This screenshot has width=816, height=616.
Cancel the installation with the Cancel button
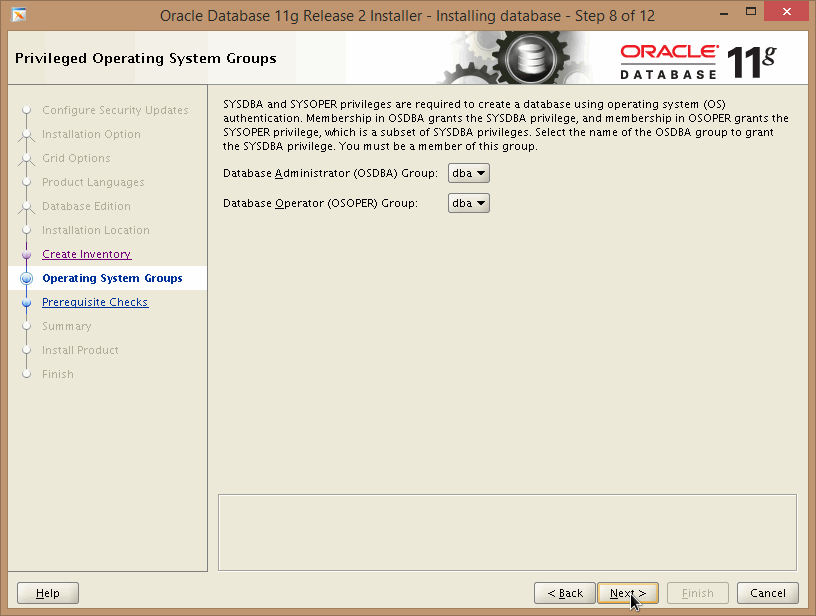[768, 593]
